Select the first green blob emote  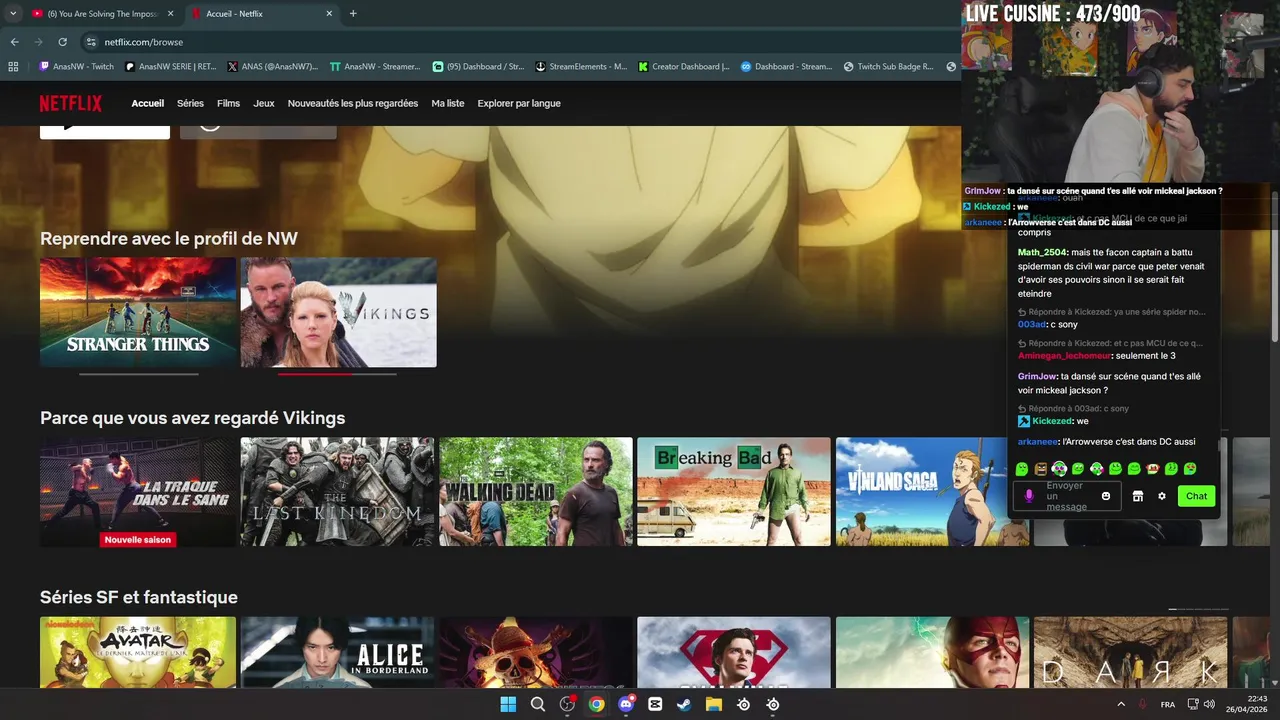click(x=1022, y=468)
